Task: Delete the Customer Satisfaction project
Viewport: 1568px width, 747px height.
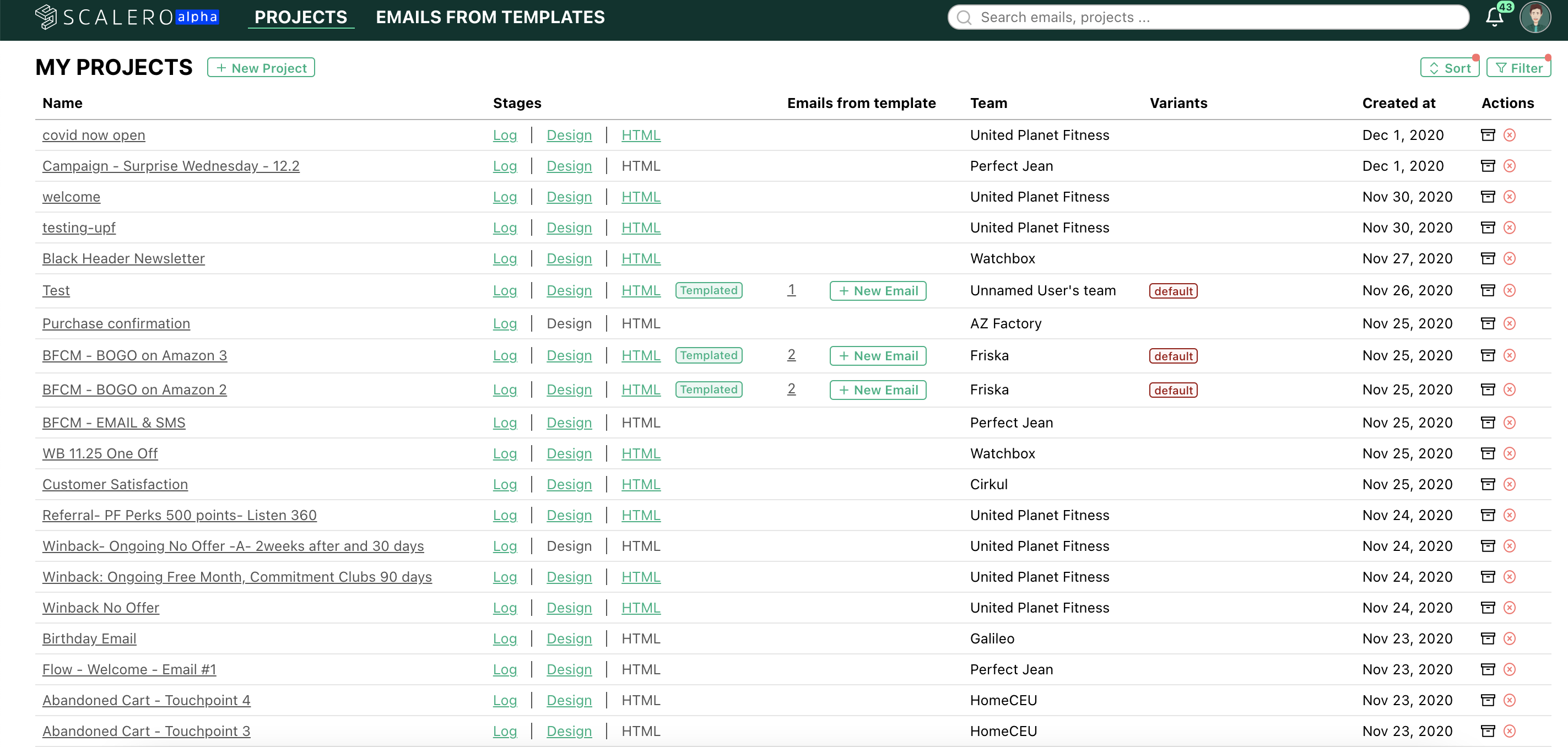Action: (1509, 484)
